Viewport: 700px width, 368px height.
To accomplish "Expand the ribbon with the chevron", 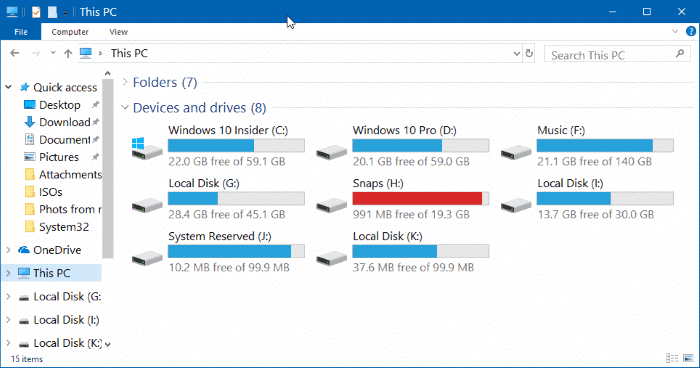I will [x=675, y=31].
